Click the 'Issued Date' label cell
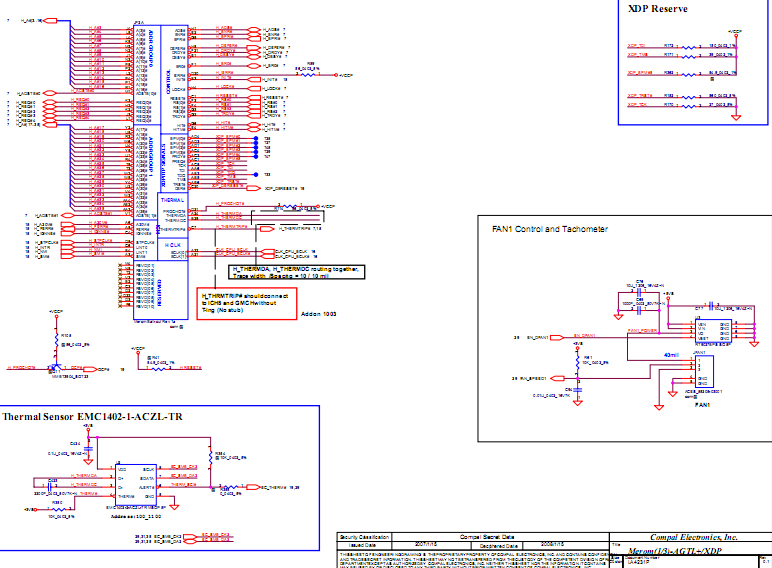Image resolution: width=772 pixels, height=568 pixels. (363, 545)
